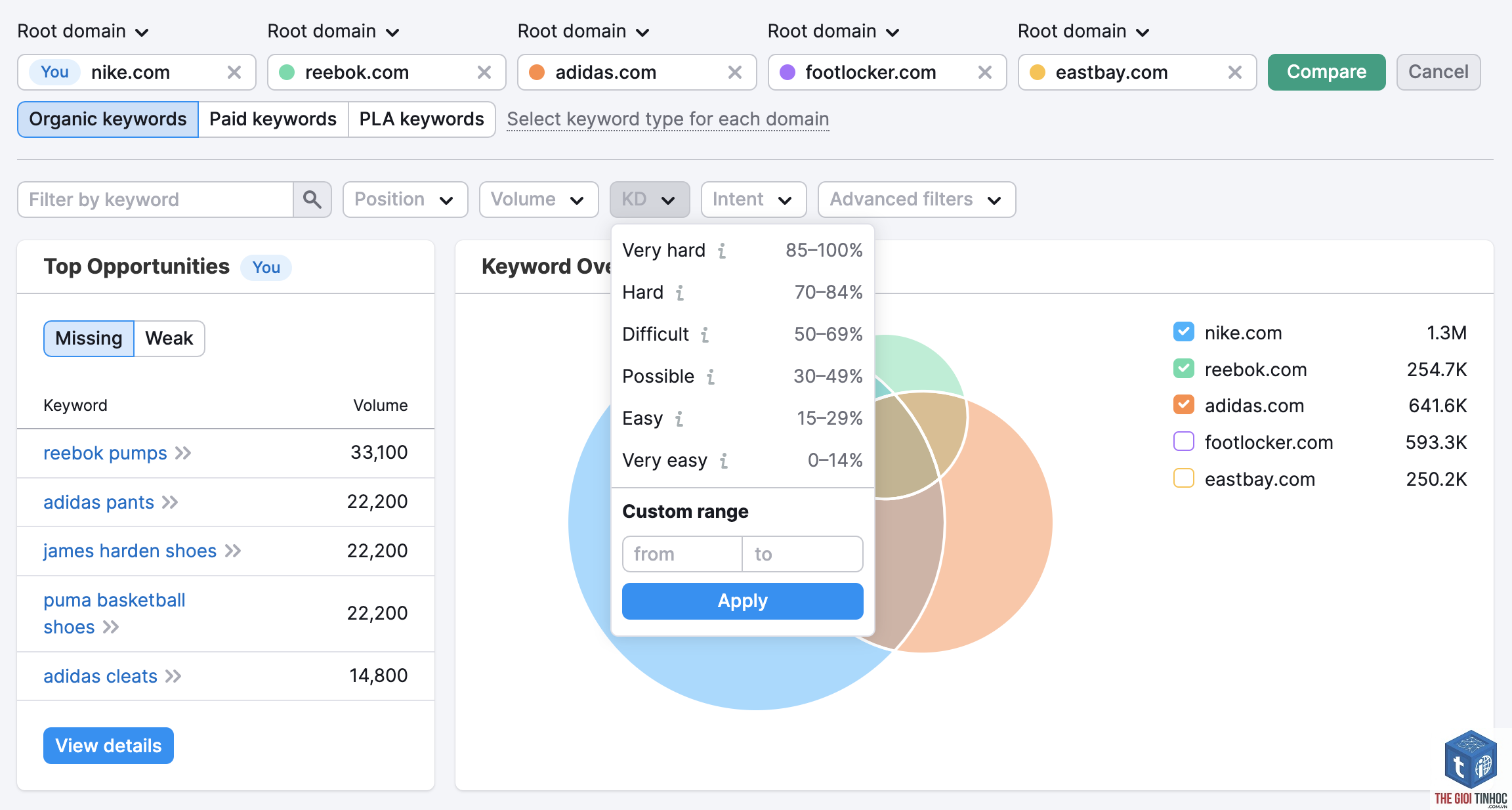Click yellow color dot for eastbay.com
1512x810 pixels.
click(1038, 72)
